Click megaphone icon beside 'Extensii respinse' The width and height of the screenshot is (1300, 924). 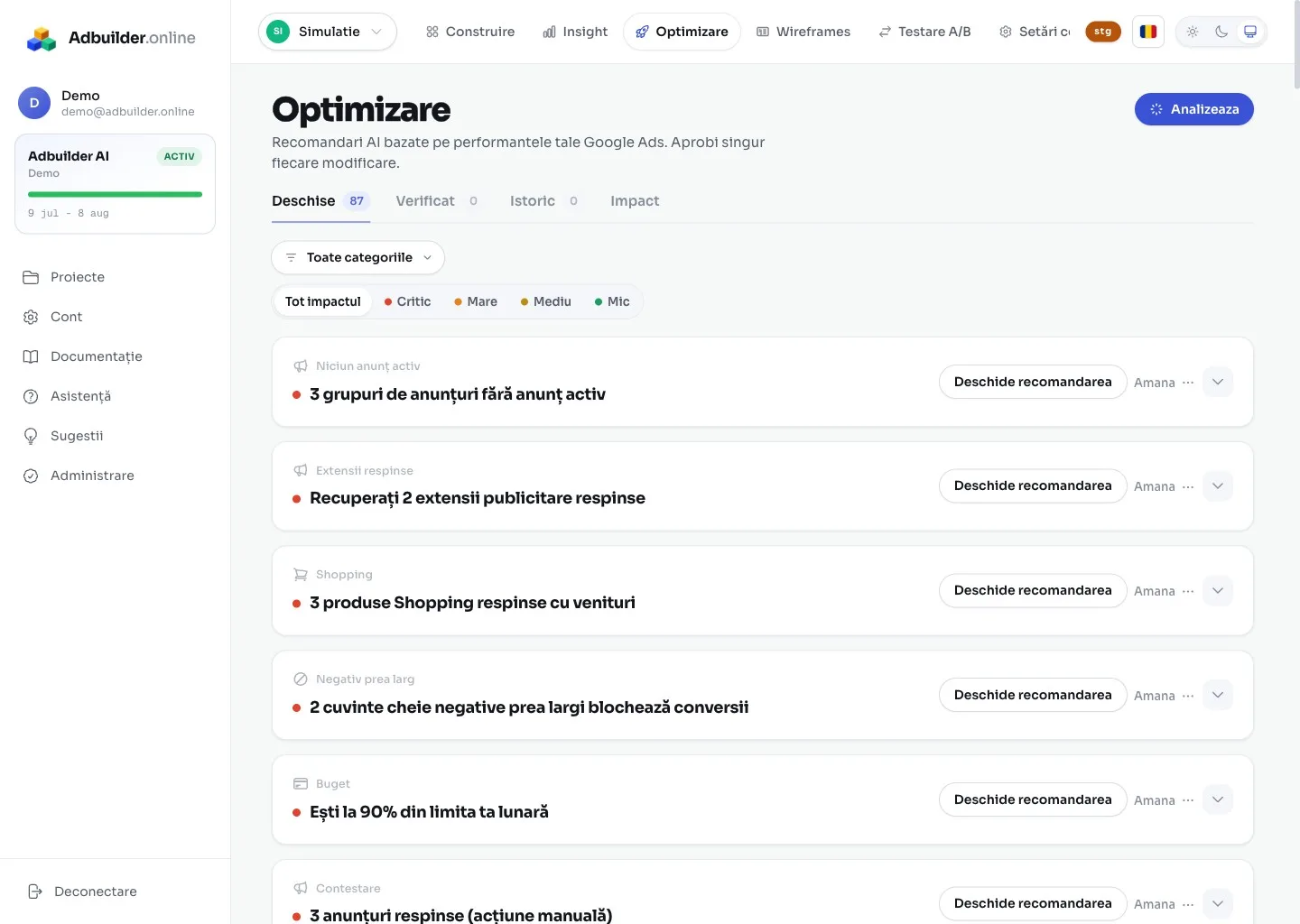pos(301,471)
